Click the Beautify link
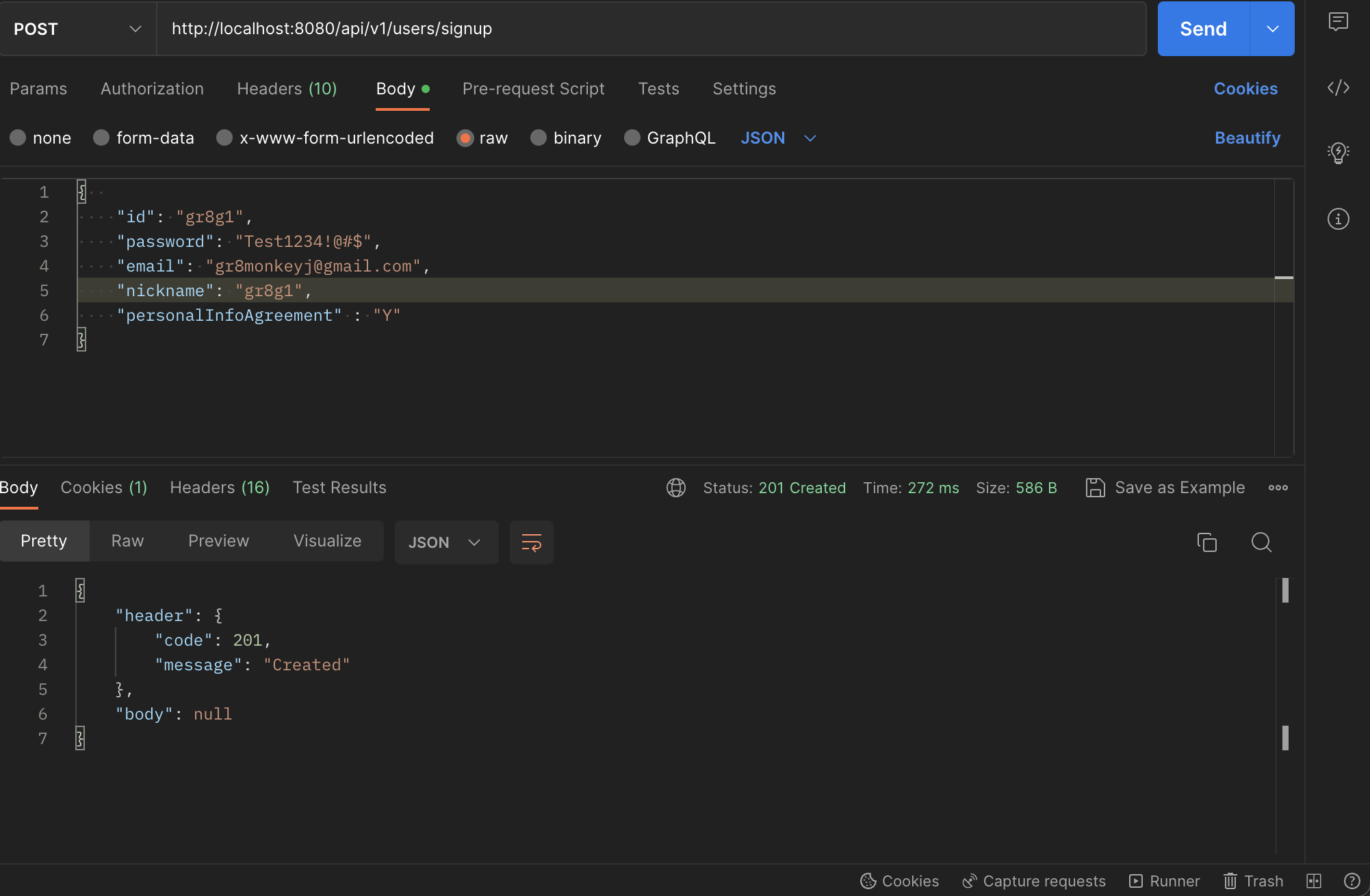The image size is (1370, 896). (x=1247, y=138)
